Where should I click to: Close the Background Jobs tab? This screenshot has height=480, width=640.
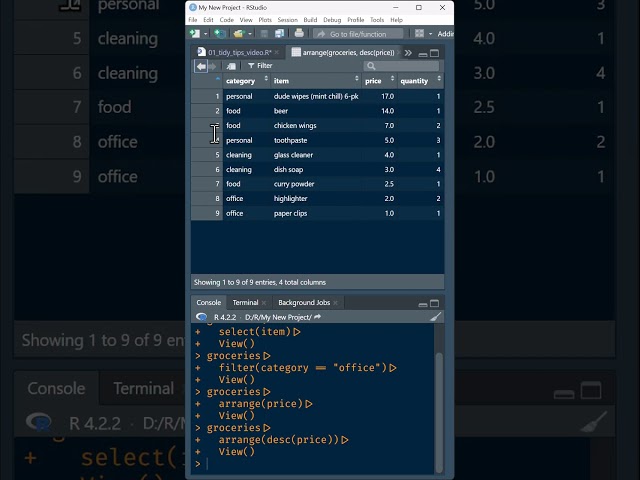point(336,303)
